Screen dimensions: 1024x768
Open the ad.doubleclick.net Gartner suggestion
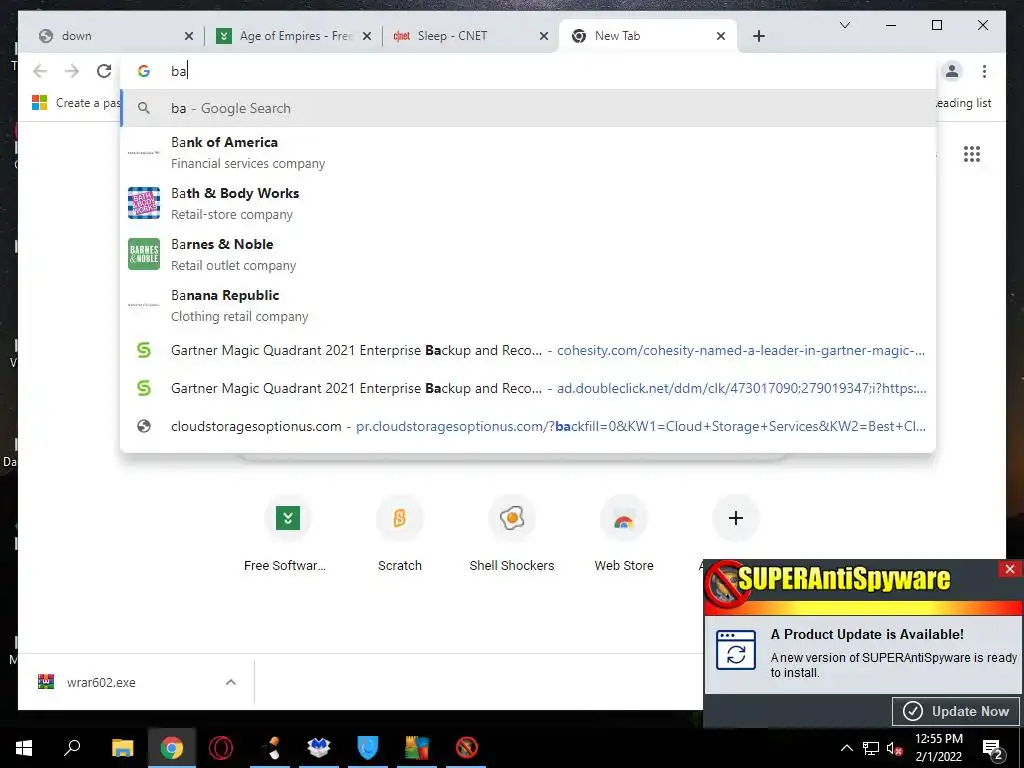528,389
